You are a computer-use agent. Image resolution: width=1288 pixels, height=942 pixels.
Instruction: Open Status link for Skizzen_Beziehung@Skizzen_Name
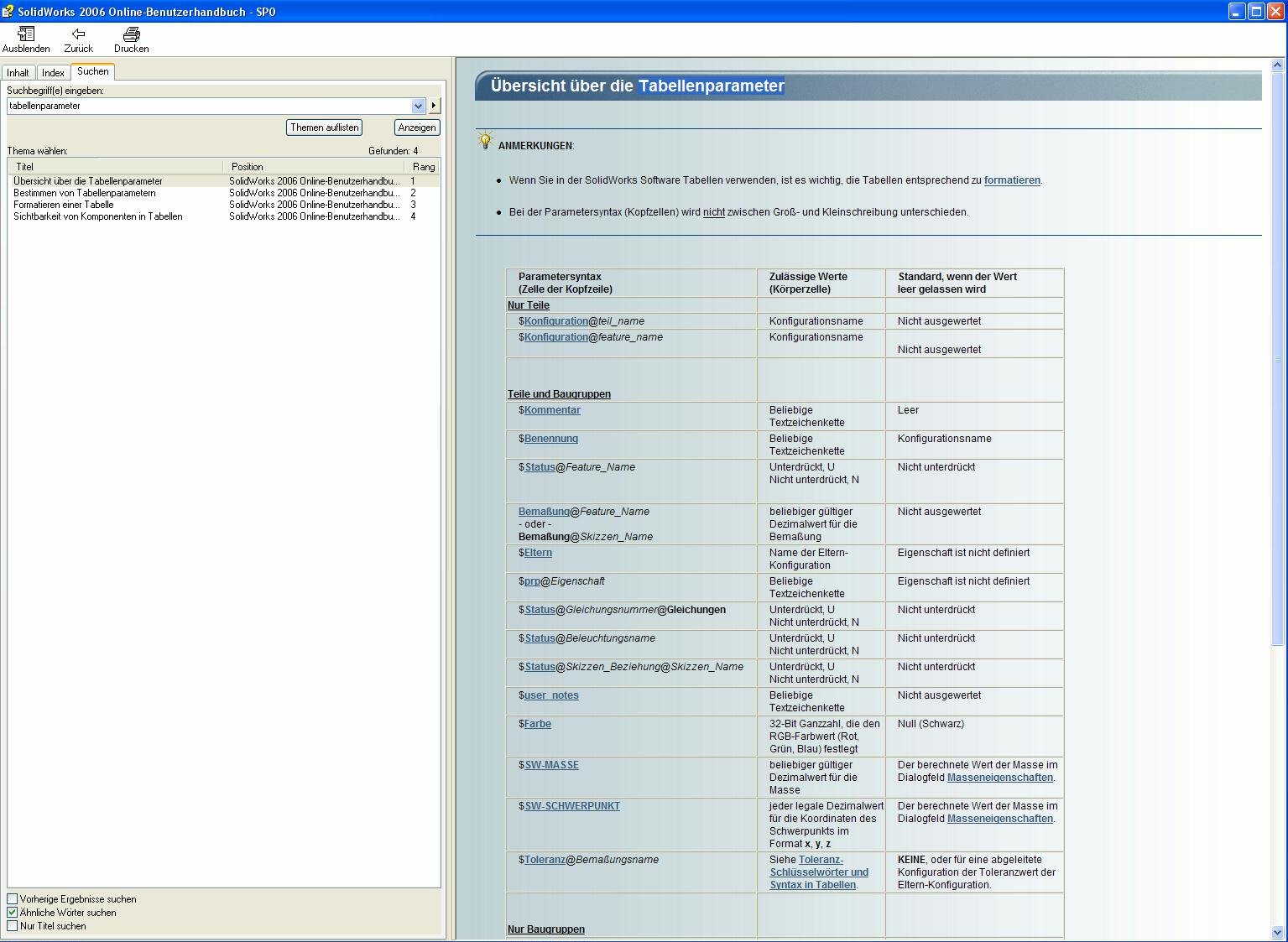(x=540, y=667)
